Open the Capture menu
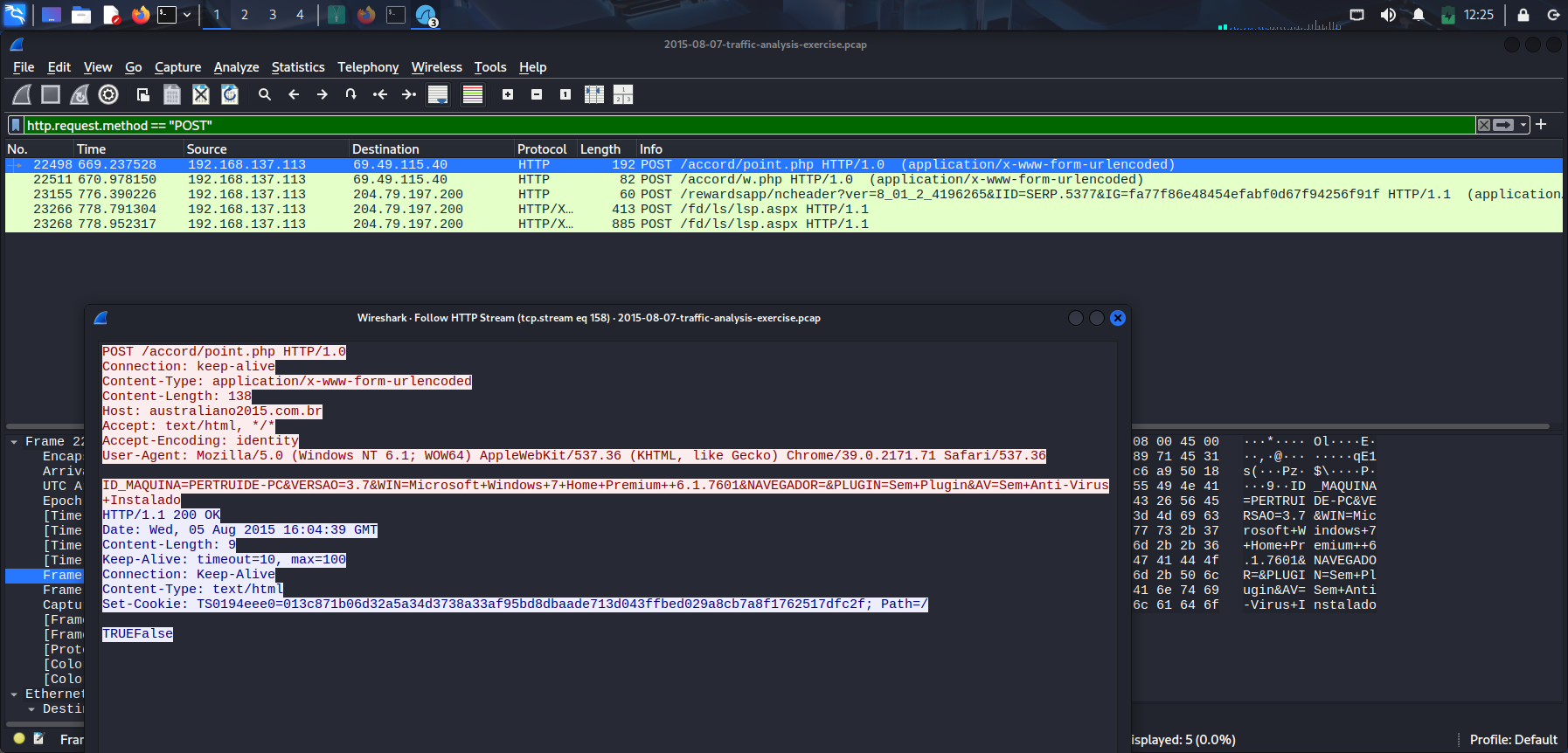 [178, 67]
